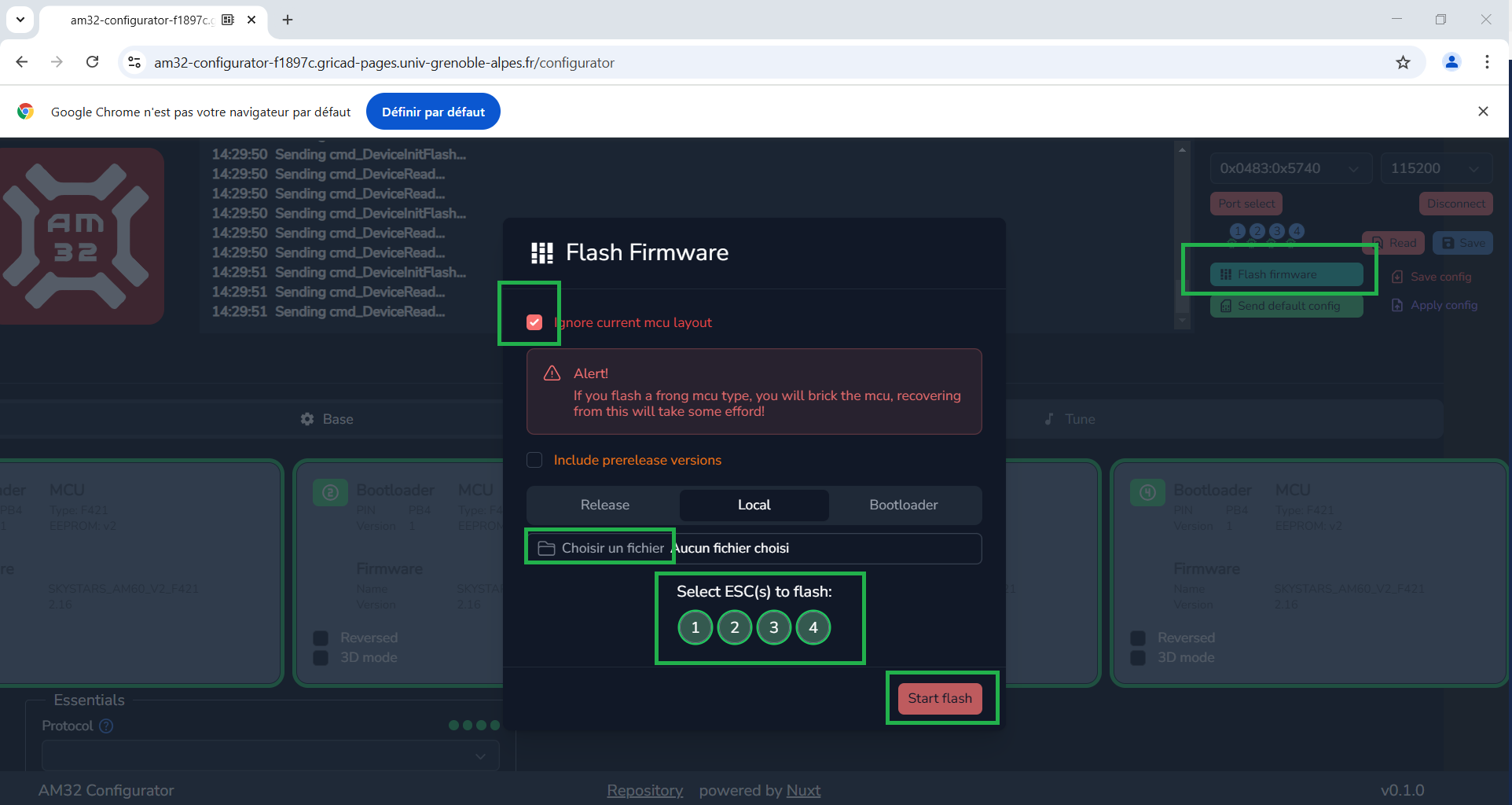Viewport: 1512px width, 805px height.
Task: Click the blue ESC 4 indicator badge
Action: (x=1297, y=231)
